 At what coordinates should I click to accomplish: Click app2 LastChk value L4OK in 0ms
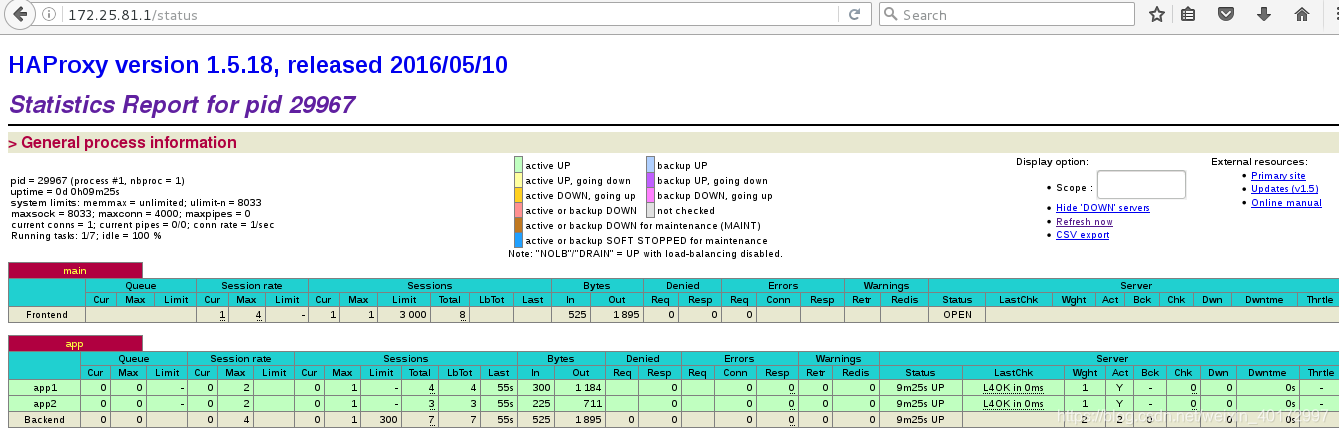coord(1013,403)
